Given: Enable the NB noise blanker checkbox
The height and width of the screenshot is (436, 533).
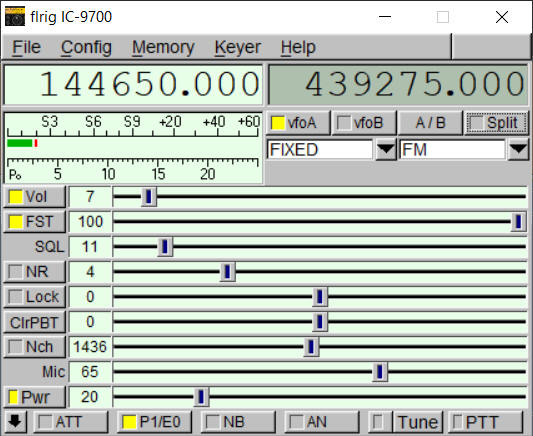Looking at the screenshot, I should tap(238, 422).
